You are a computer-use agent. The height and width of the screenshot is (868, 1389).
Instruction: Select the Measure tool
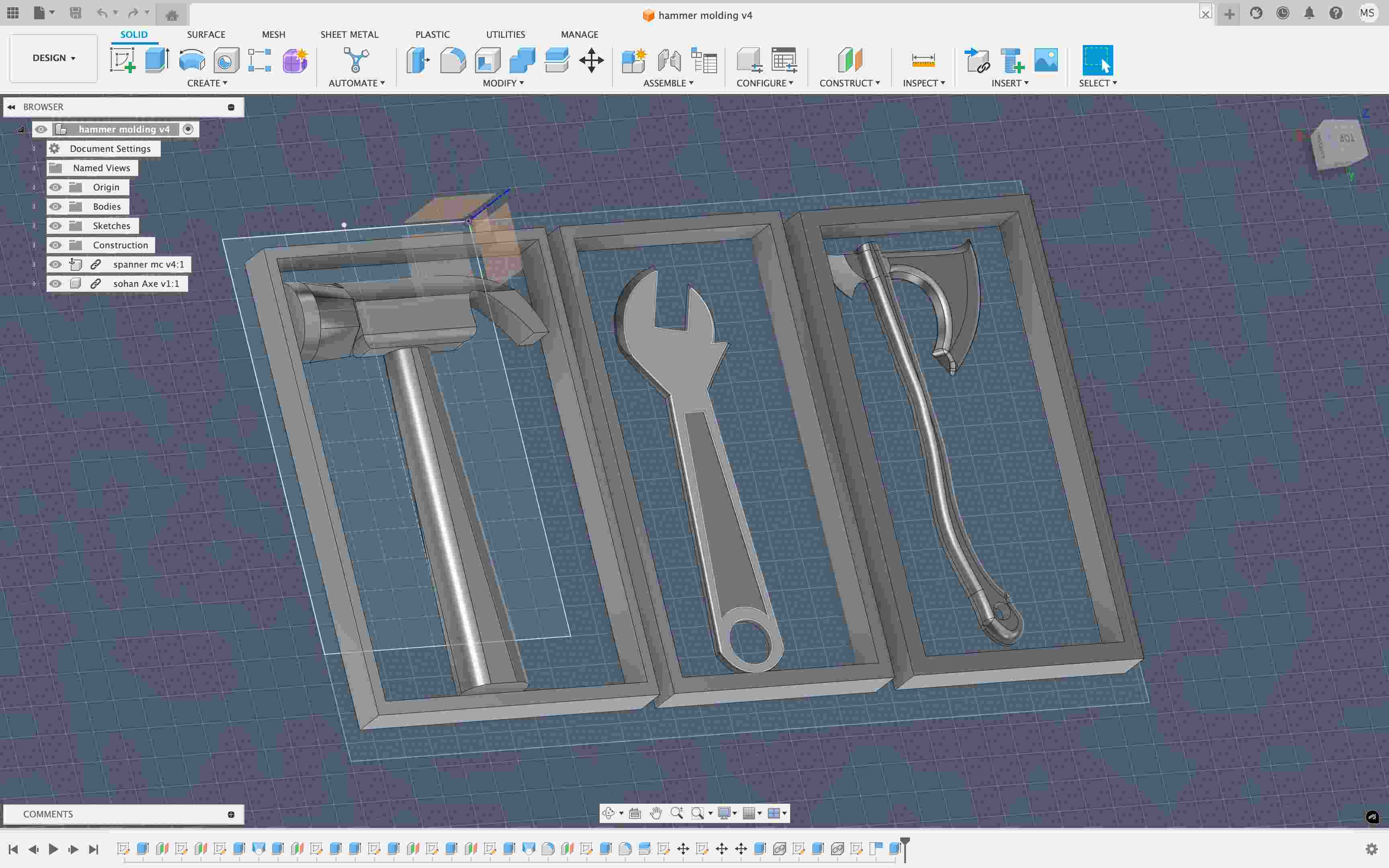coord(923,60)
